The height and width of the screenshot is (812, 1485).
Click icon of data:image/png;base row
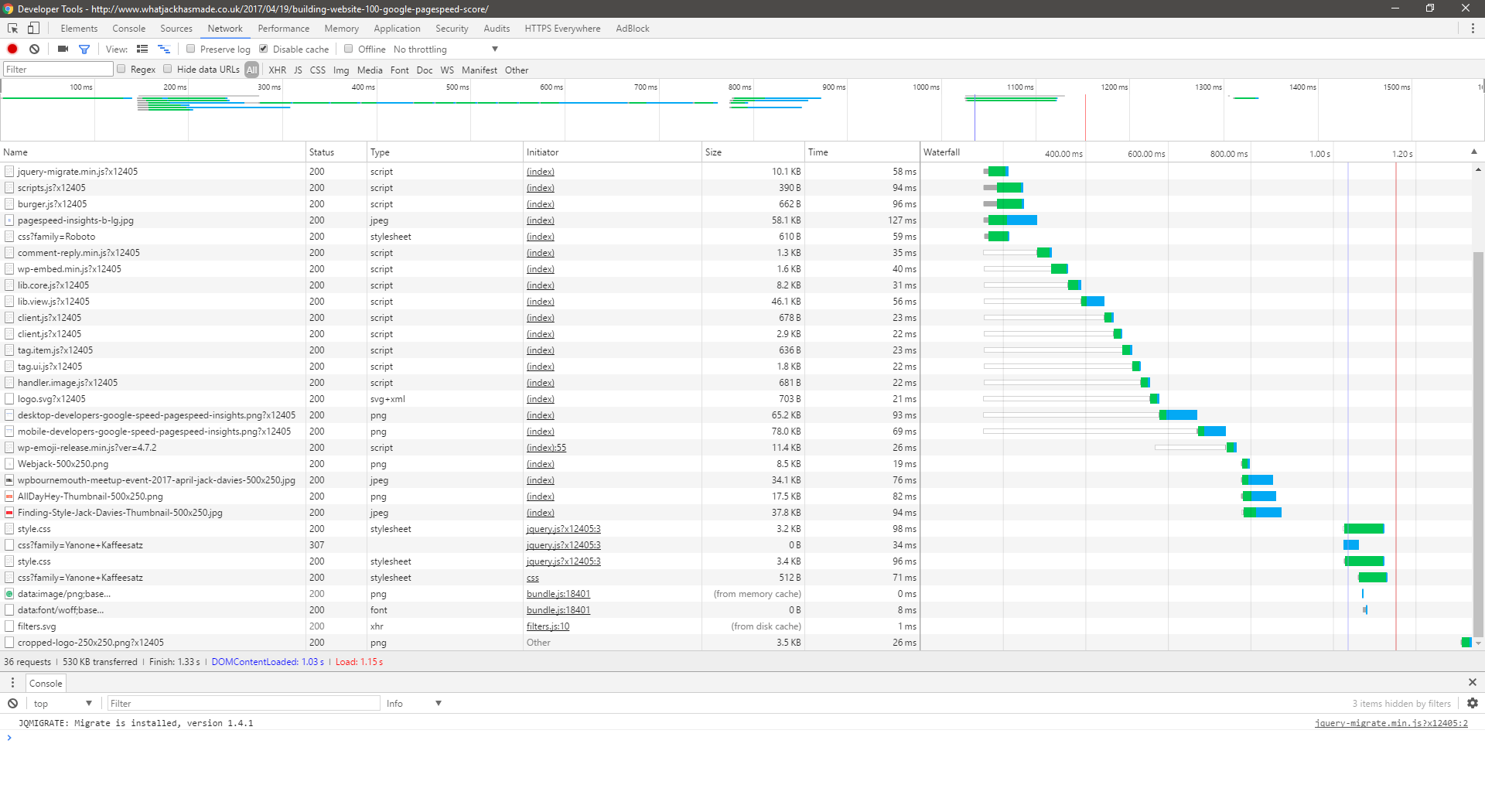[x=9, y=593]
